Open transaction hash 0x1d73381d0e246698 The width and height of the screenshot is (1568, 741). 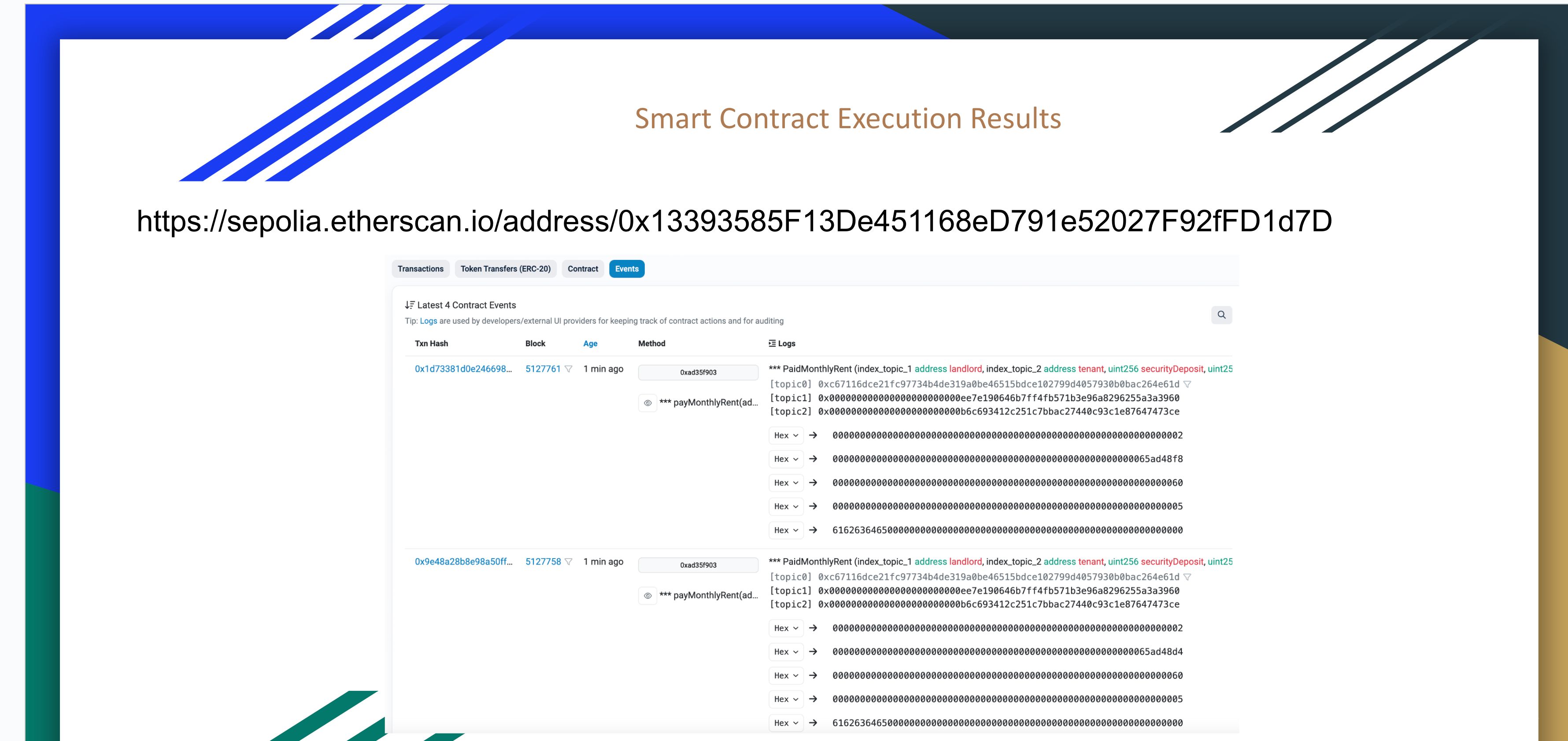463,369
